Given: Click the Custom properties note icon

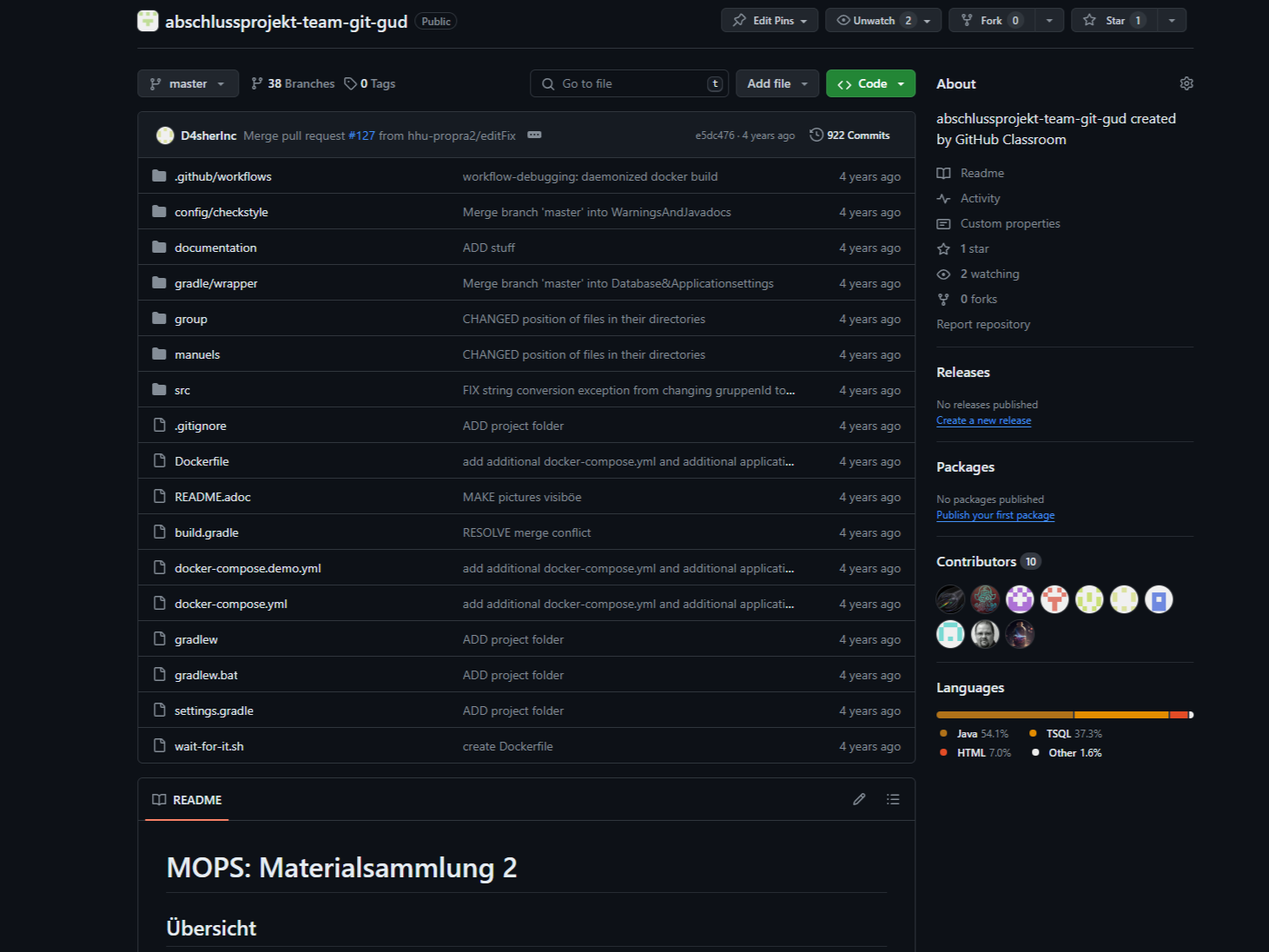Looking at the screenshot, I should [x=943, y=223].
